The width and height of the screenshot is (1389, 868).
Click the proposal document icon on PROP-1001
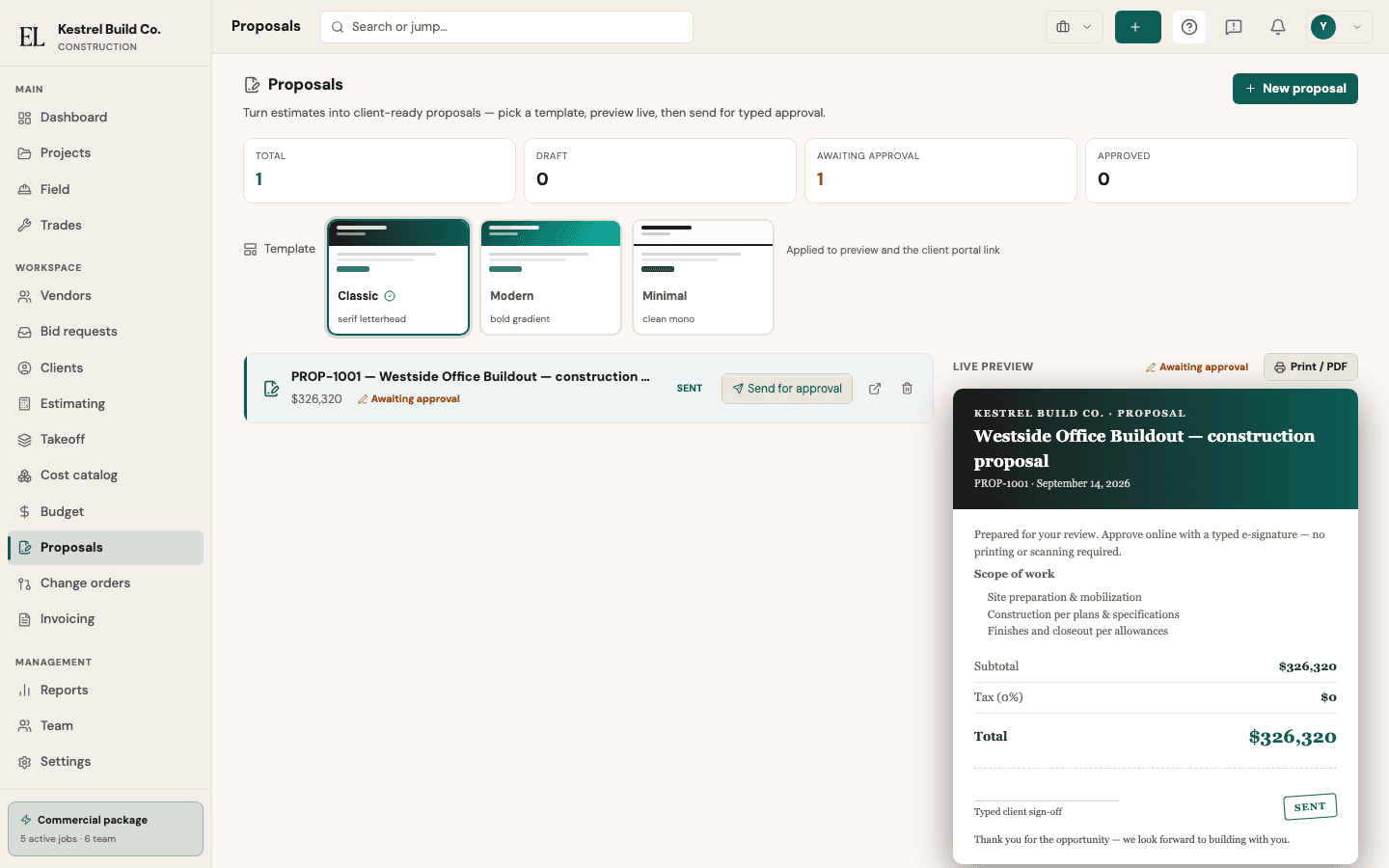(x=272, y=389)
